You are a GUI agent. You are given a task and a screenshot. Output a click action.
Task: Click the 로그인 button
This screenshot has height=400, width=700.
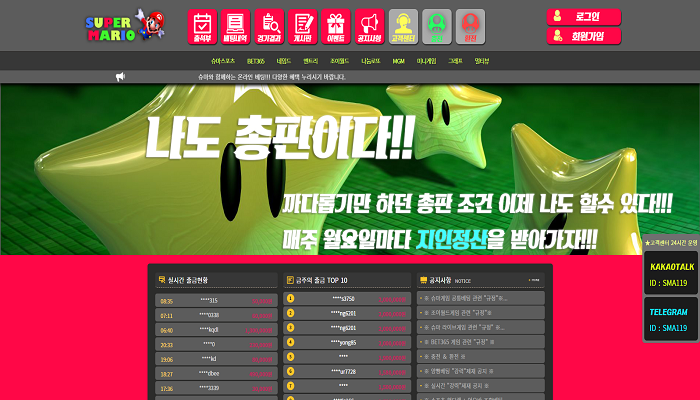tap(584, 17)
